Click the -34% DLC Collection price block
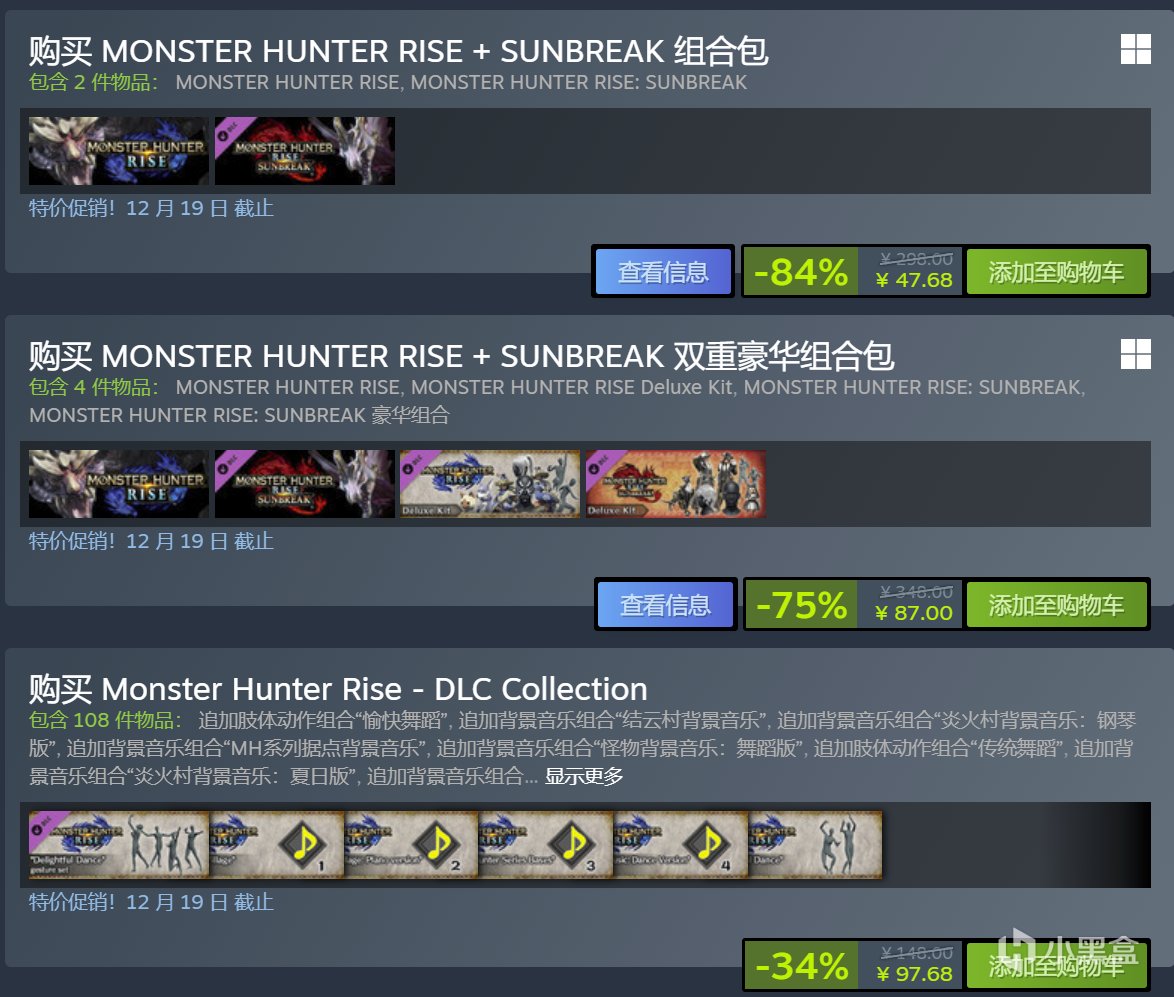This screenshot has height=997, width=1174. click(x=853, y=965)
